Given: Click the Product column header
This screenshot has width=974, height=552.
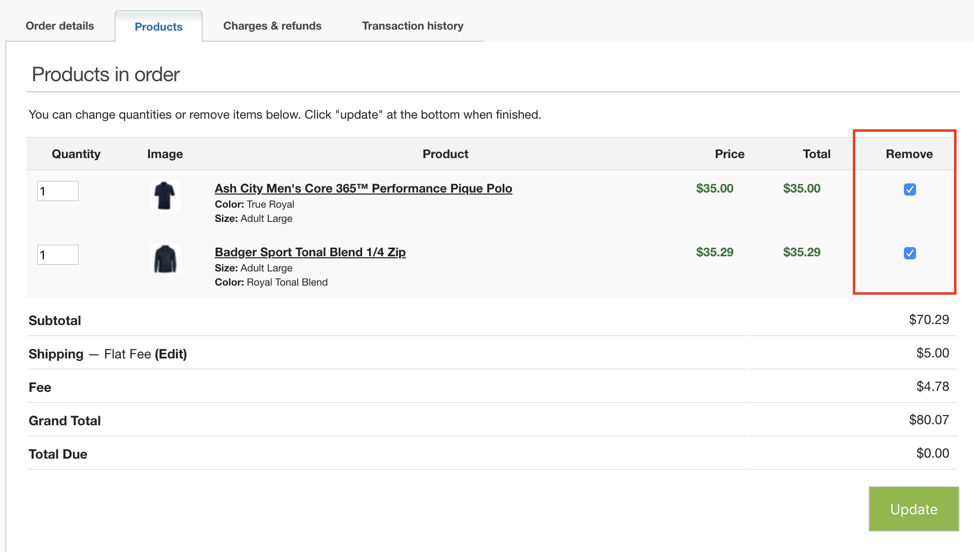Looking at the screenshot, I should tap(445, 154).
